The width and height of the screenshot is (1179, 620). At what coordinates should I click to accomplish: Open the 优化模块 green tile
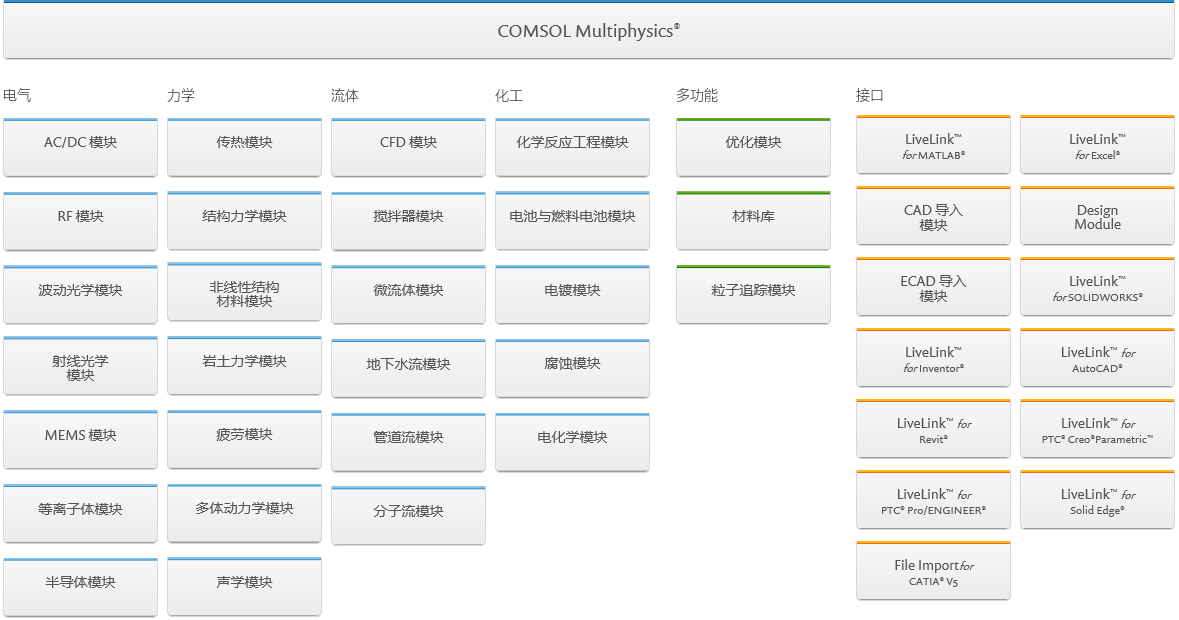pyautogui.click(x=753, y=143)
